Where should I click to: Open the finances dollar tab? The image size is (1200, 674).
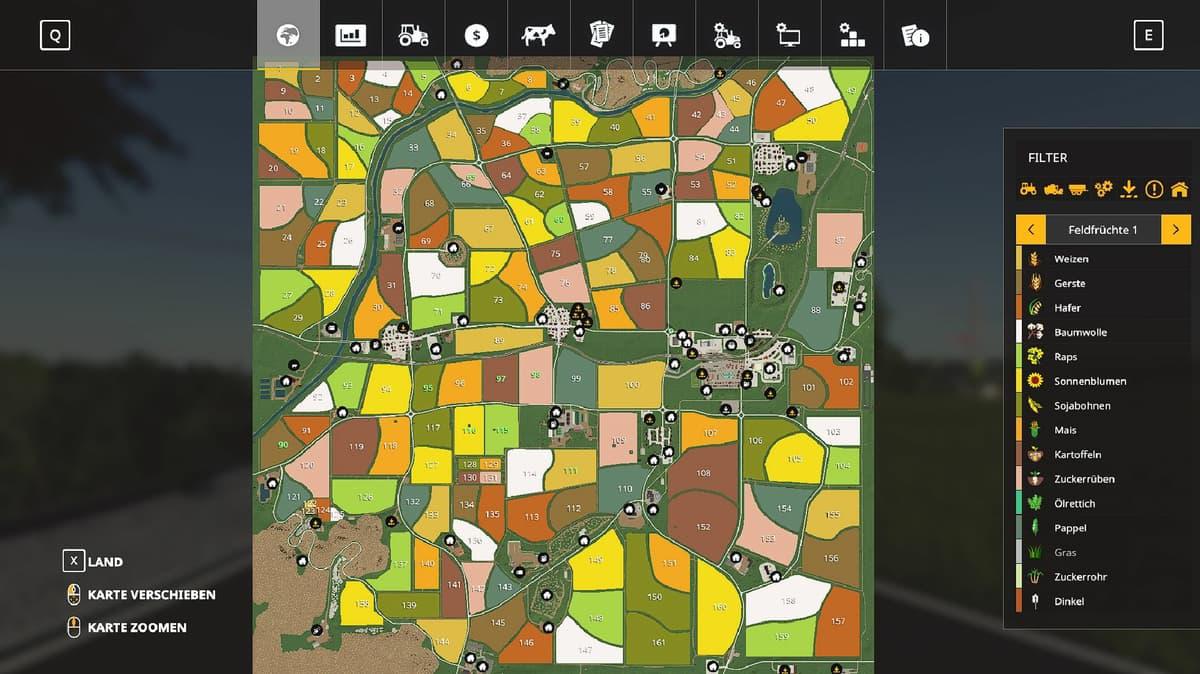pos(476,36)
